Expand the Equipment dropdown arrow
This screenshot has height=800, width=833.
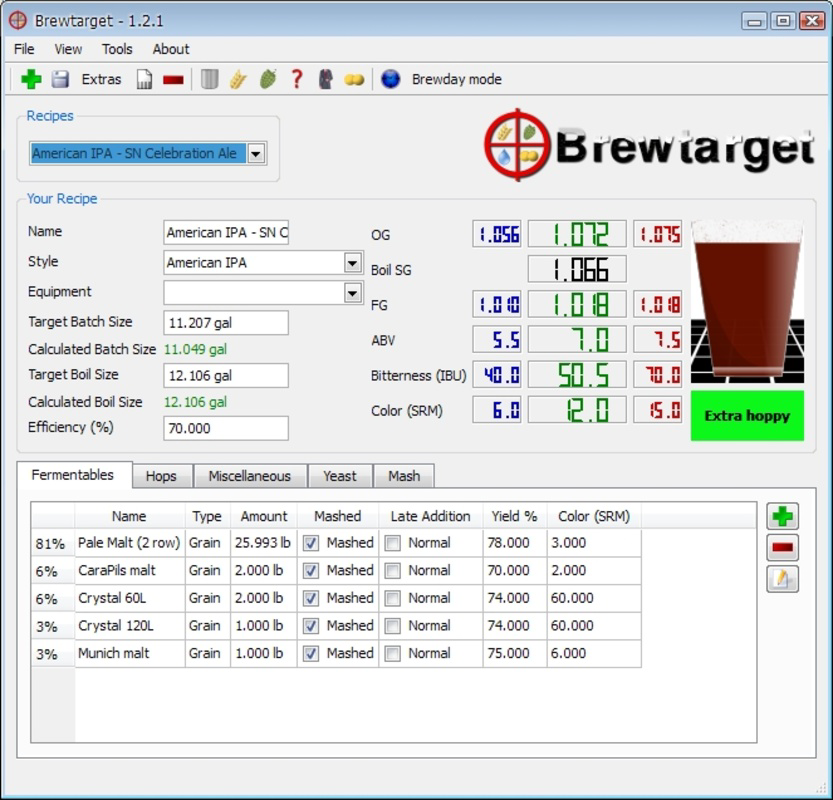click(352, 293)
